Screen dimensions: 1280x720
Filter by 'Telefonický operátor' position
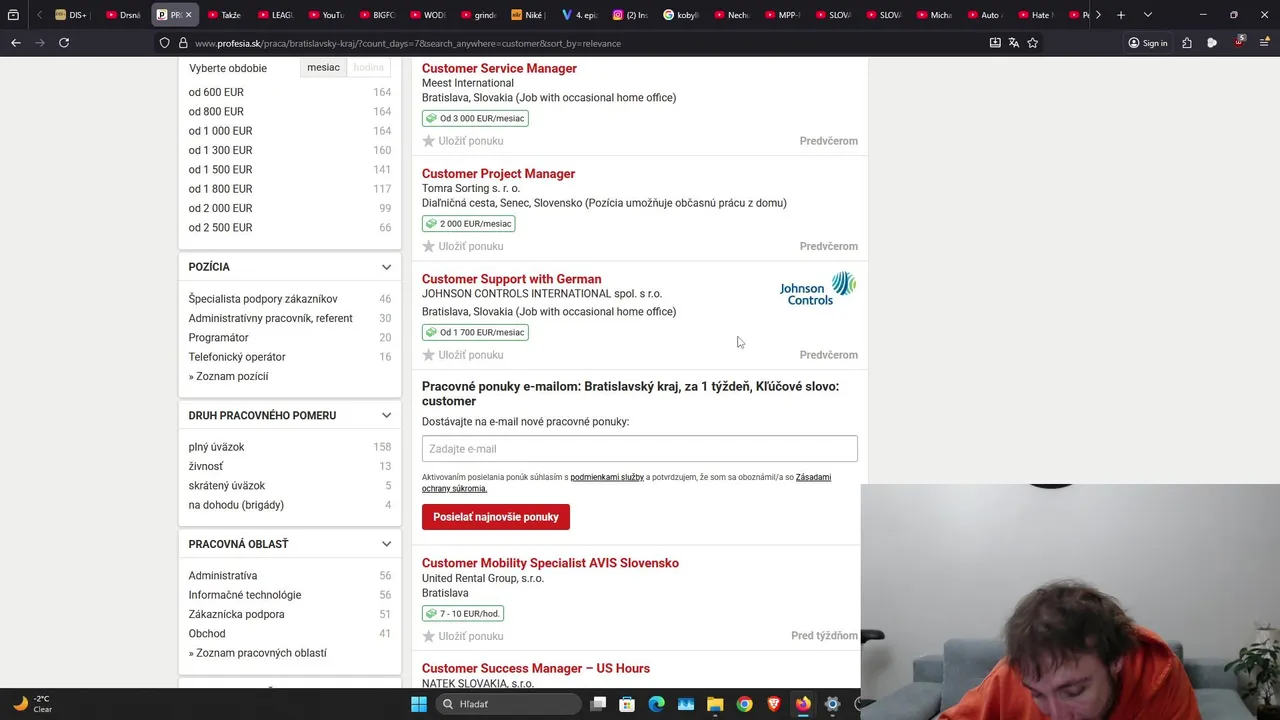click(237, 357)
